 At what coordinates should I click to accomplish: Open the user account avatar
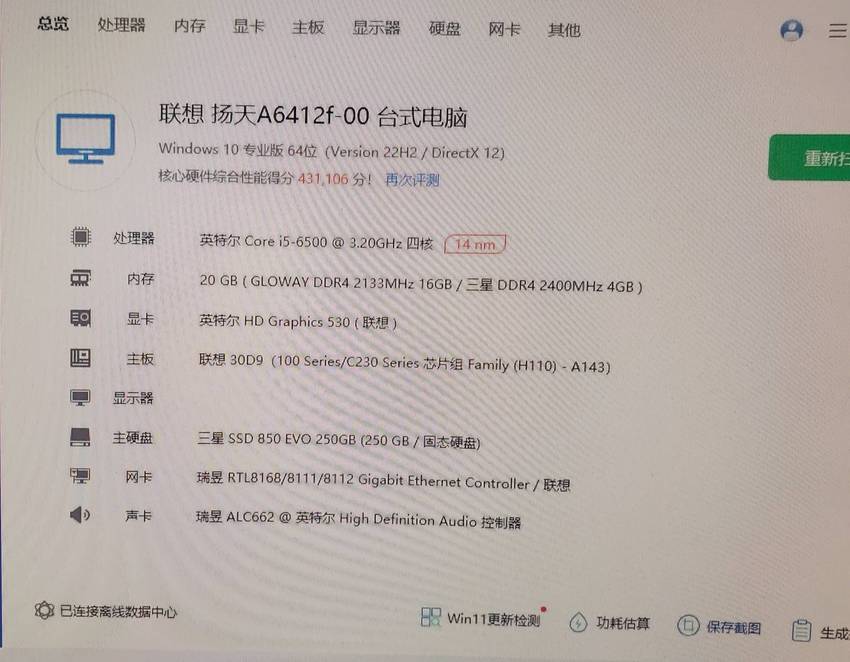pyautogui.click(x=791, y=30)
